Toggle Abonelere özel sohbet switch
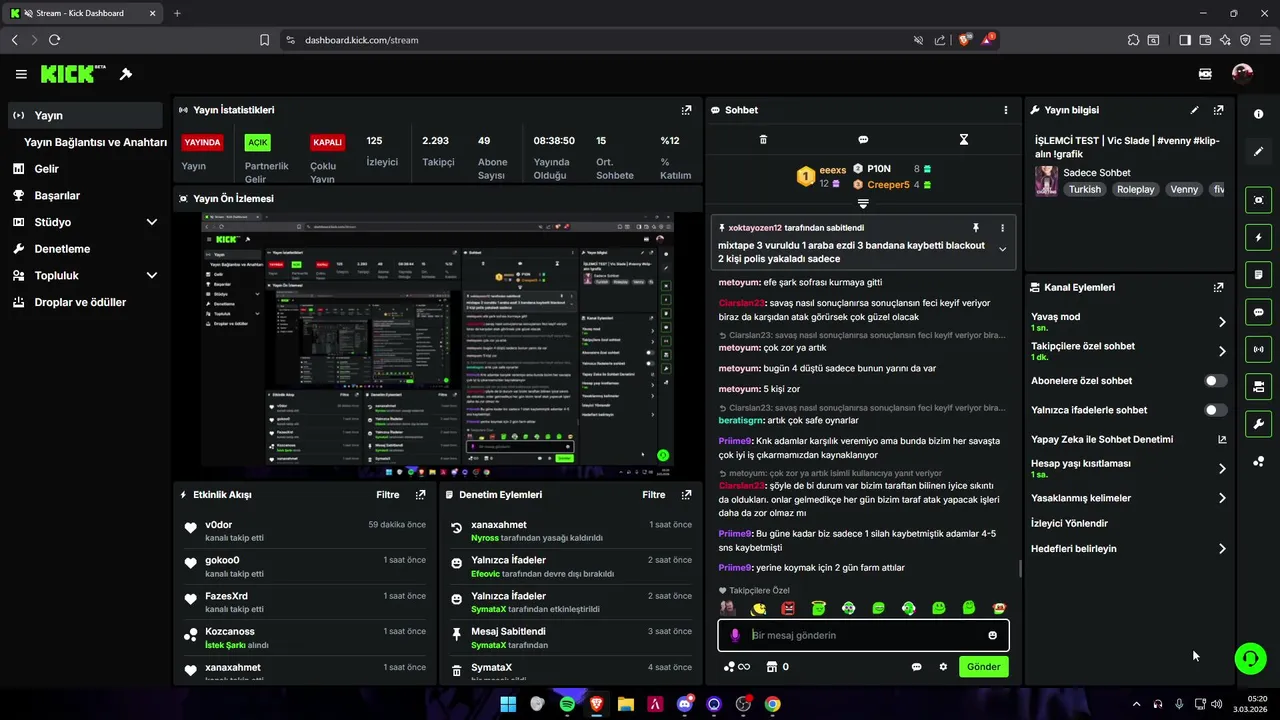Screen dimensions: 1280x720 pos(1215,381)
